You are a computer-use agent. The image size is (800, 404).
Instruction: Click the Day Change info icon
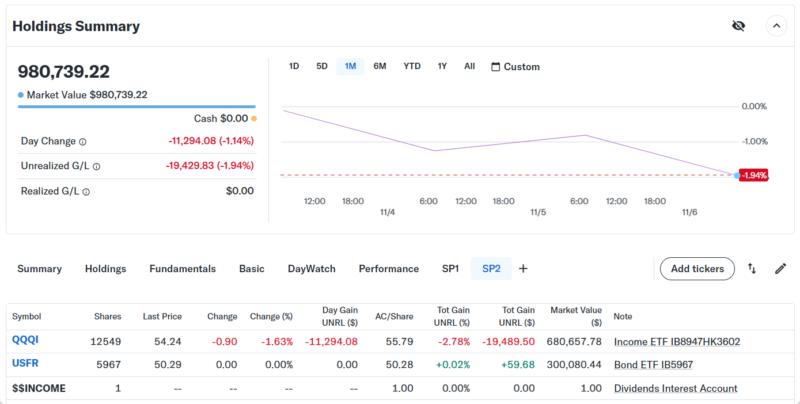click(x=83, y=142)
